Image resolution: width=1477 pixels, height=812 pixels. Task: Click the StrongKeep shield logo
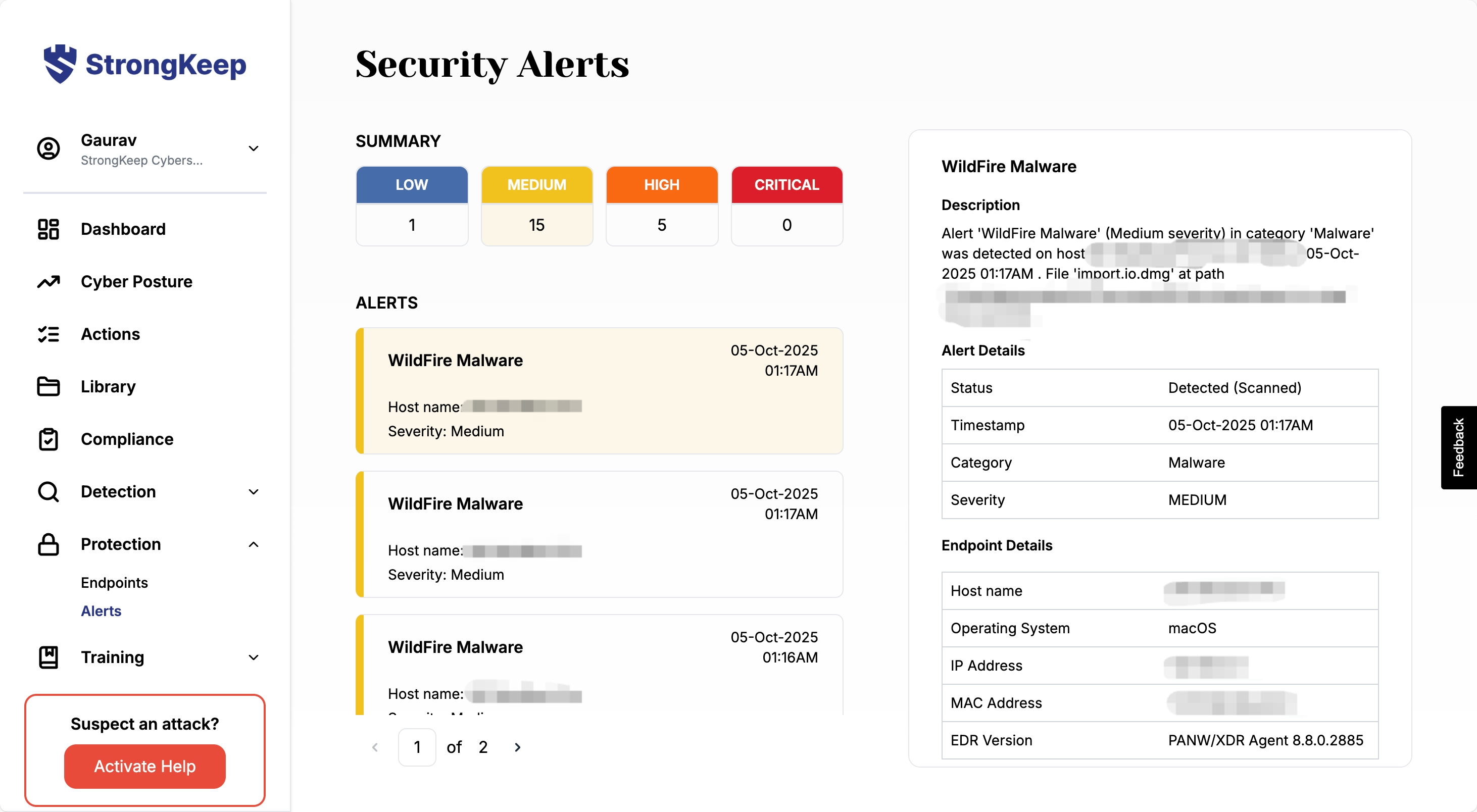click(60, 64)
